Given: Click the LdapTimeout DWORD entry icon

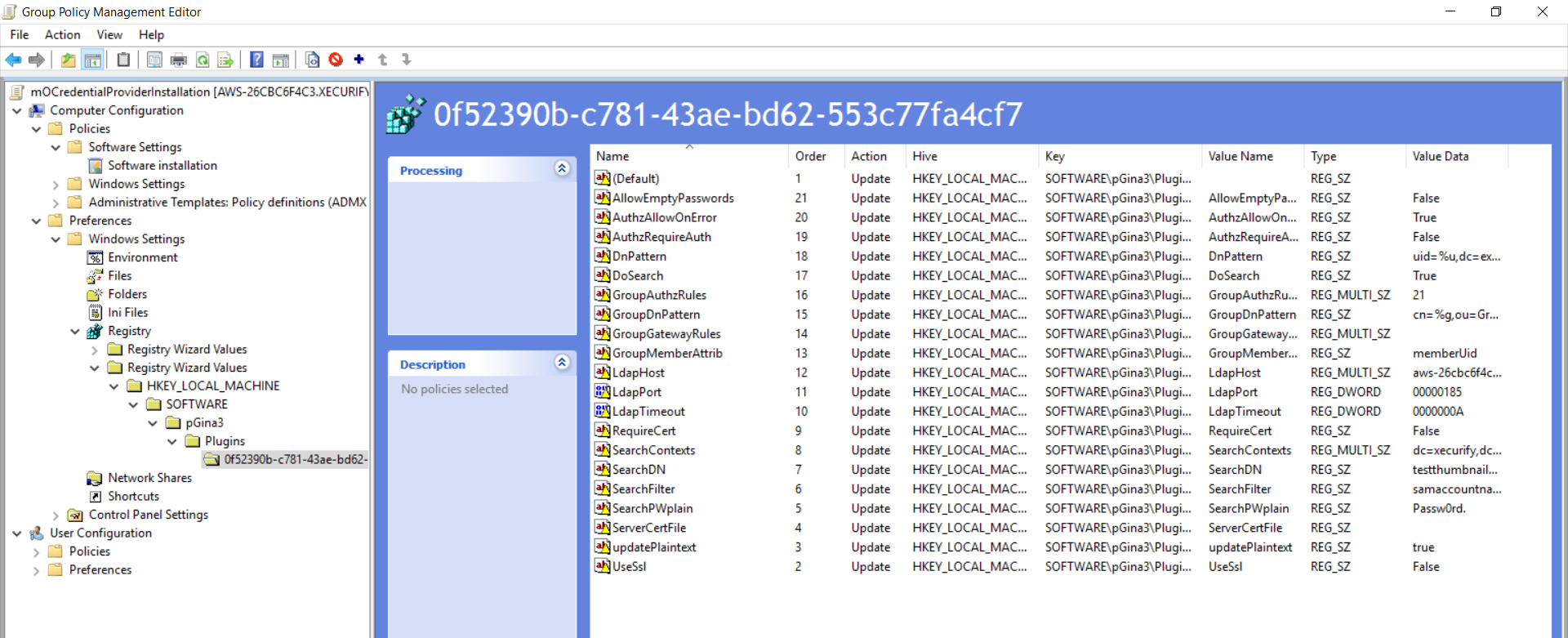Looking at the screenshot, I should [x=603, y=411].
